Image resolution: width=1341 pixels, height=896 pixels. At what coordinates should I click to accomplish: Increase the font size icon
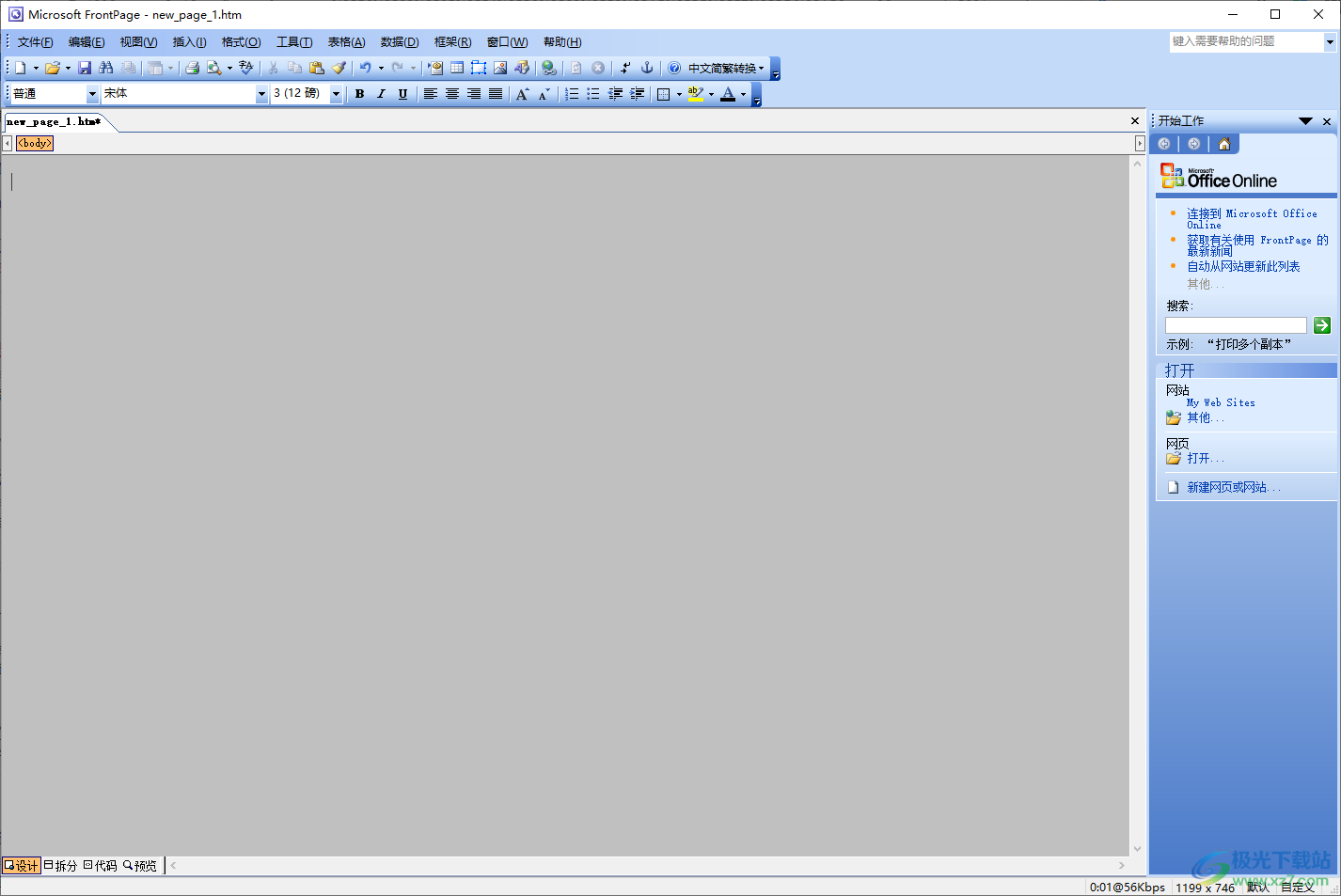(523, 94)
